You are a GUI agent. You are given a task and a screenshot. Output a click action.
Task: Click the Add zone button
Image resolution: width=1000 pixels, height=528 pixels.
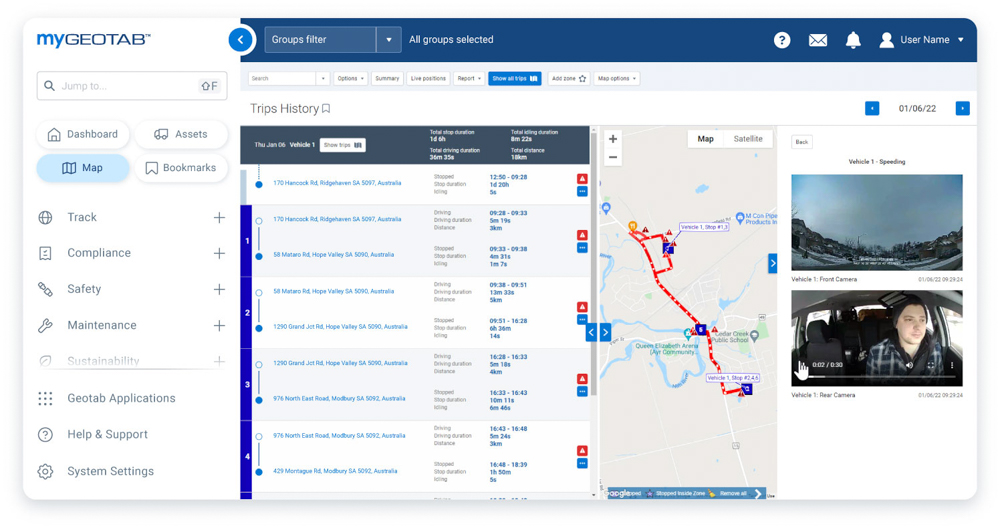click(x=568, y=78)
